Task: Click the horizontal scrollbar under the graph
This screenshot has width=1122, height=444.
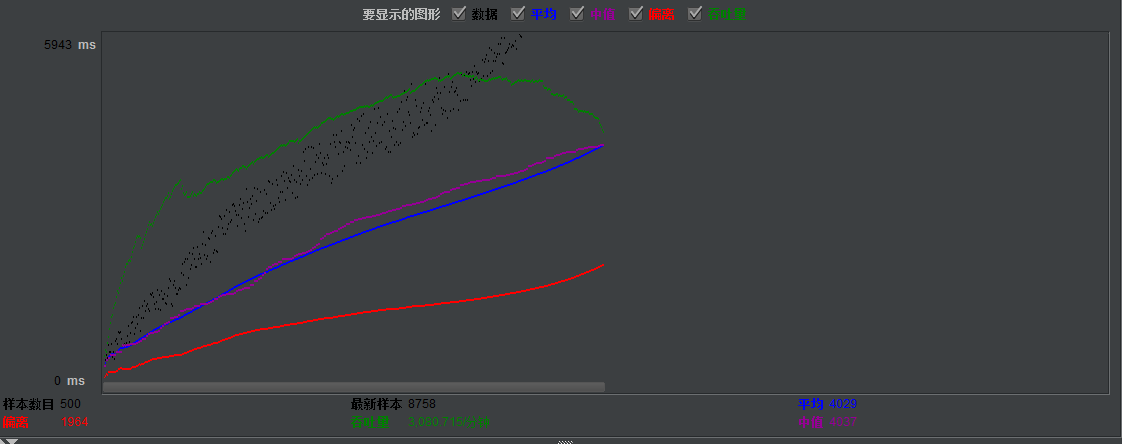Action: point(354,387)
